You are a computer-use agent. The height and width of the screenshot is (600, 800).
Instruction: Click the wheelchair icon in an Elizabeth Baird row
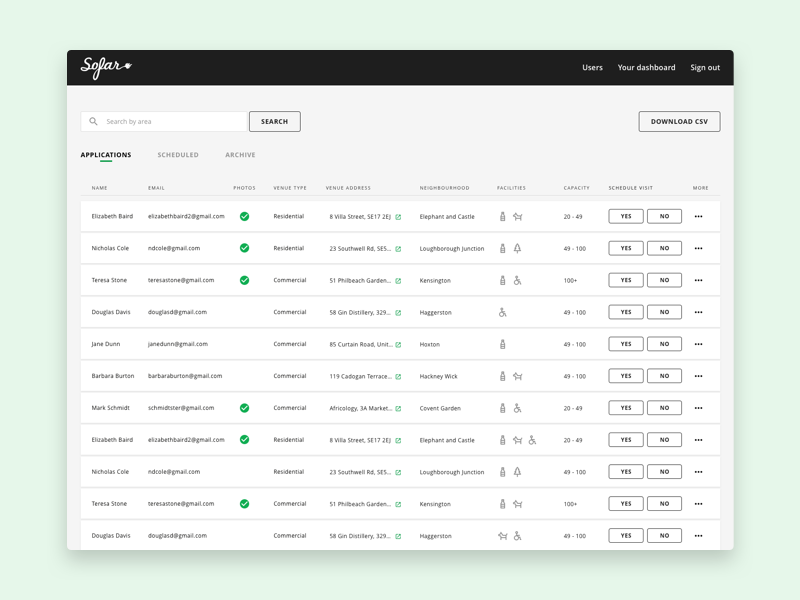point(532,440)
